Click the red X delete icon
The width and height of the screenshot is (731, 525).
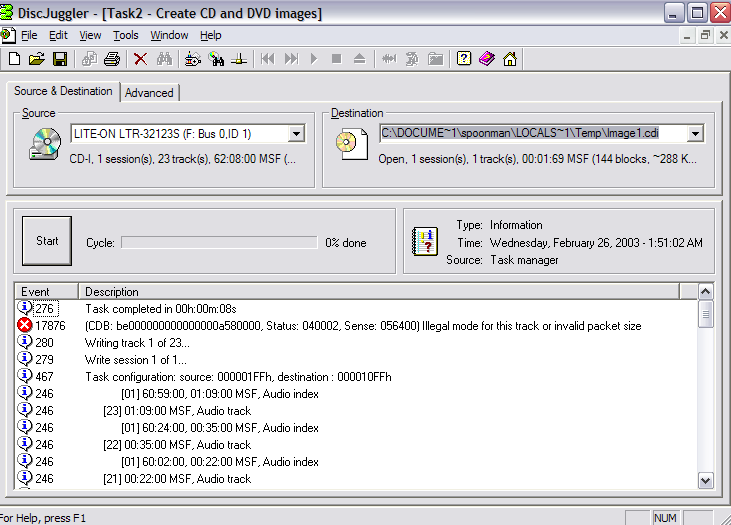point(141,59)
